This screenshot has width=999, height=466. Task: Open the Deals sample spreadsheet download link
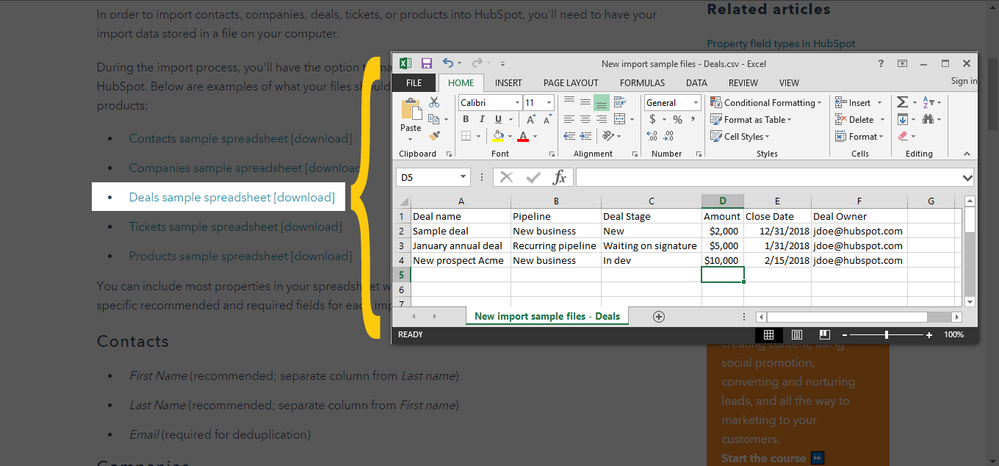[x=231, y=198]
